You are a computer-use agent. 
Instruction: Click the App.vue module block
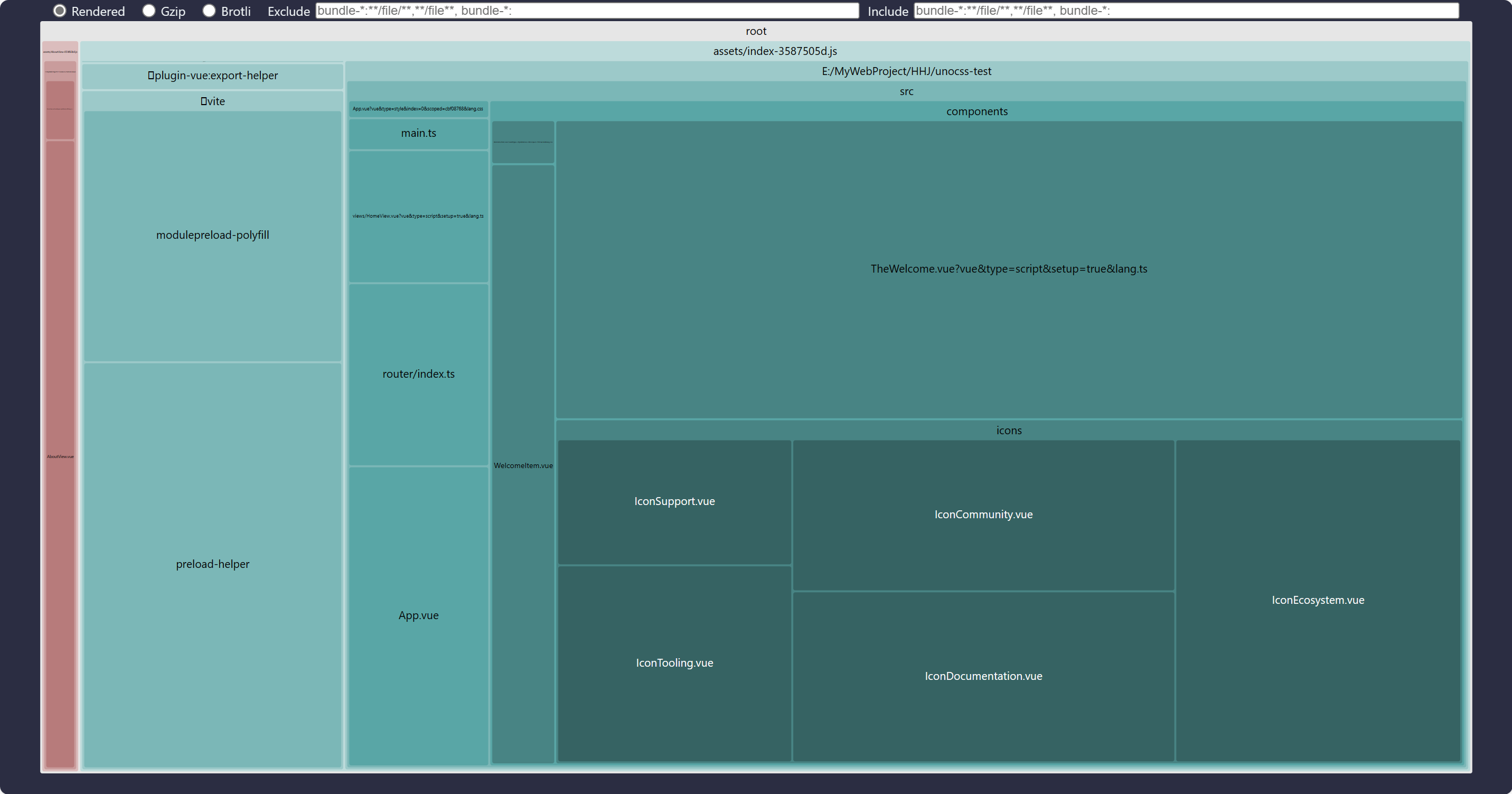click(x=418, y=615)
